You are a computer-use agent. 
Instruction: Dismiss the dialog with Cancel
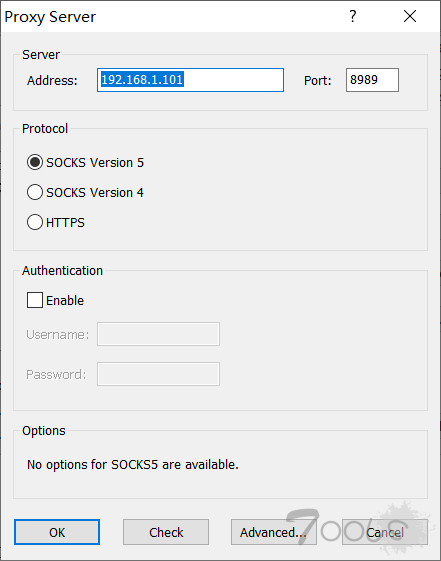coord(385,532)
